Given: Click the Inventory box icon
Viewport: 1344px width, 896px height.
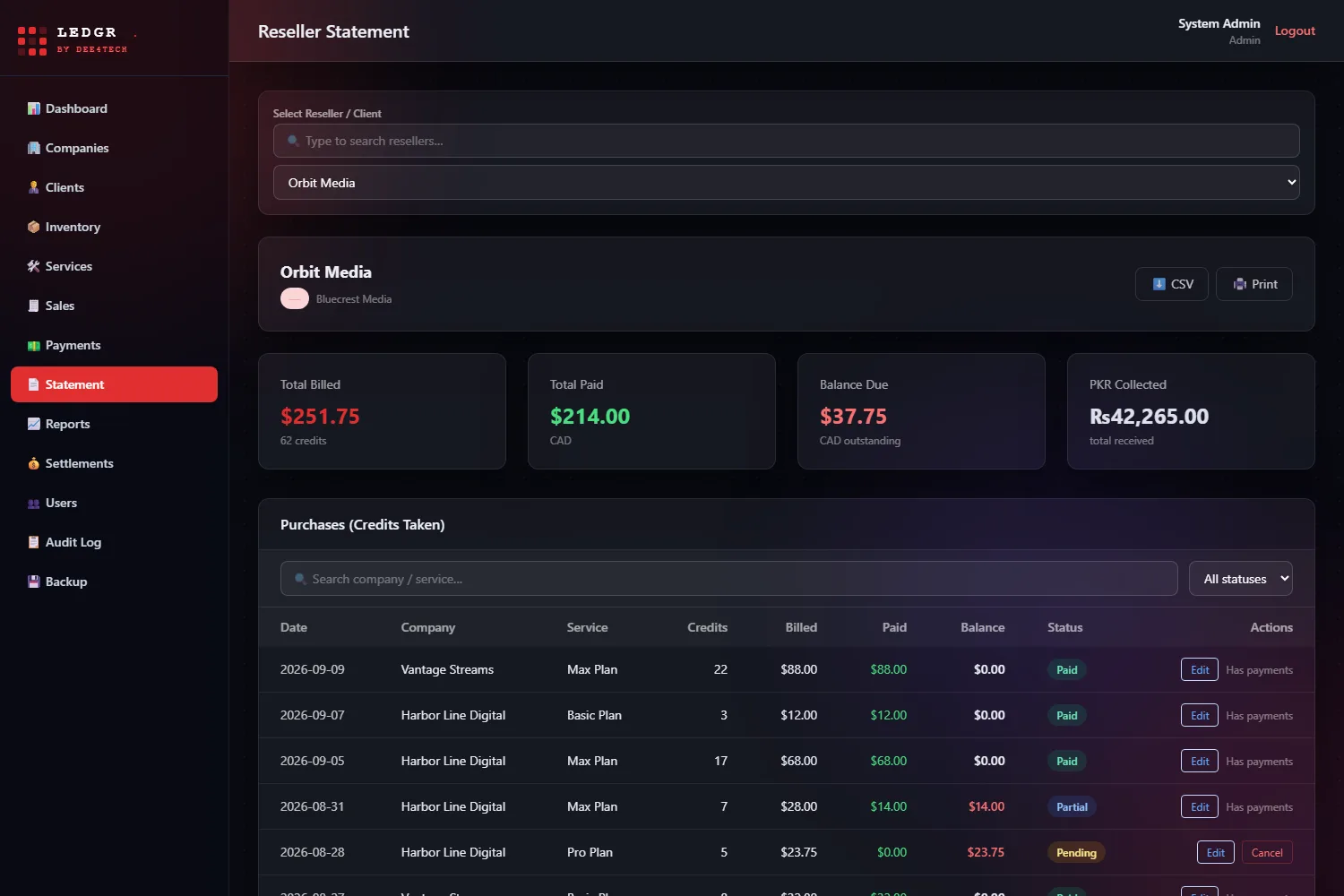Looking at the screenshot, I should 34,227.
